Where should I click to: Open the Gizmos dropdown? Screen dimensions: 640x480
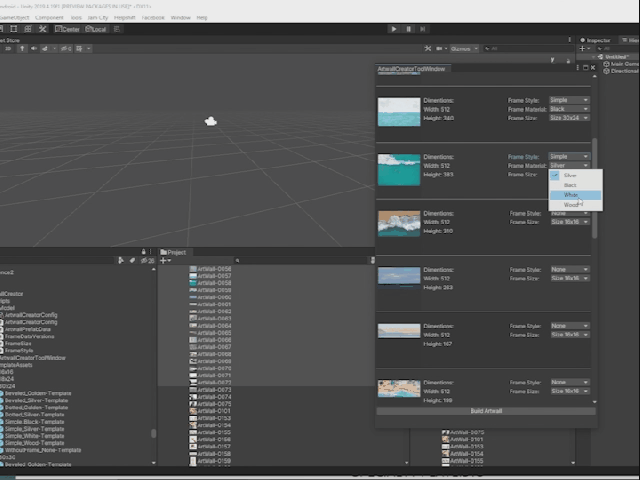[464, 49]
